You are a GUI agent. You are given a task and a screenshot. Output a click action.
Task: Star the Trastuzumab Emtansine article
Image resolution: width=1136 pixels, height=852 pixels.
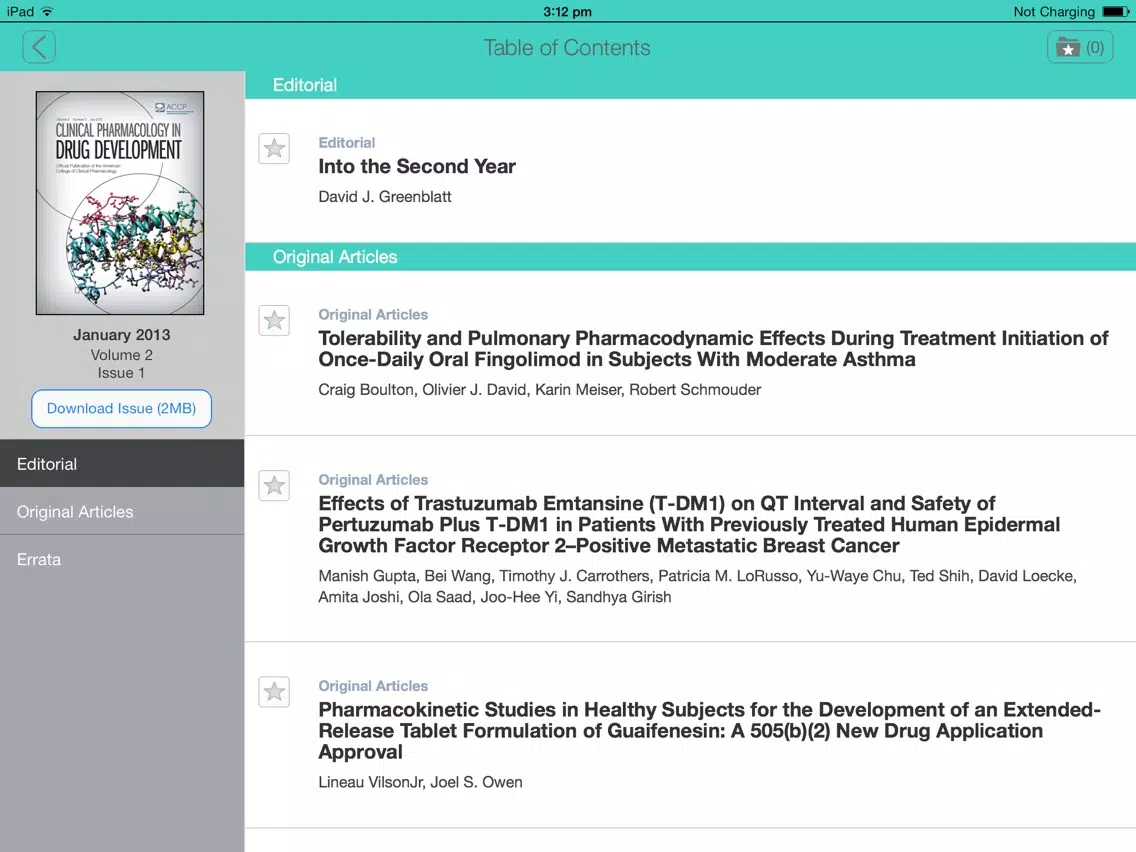pos(274,485)
